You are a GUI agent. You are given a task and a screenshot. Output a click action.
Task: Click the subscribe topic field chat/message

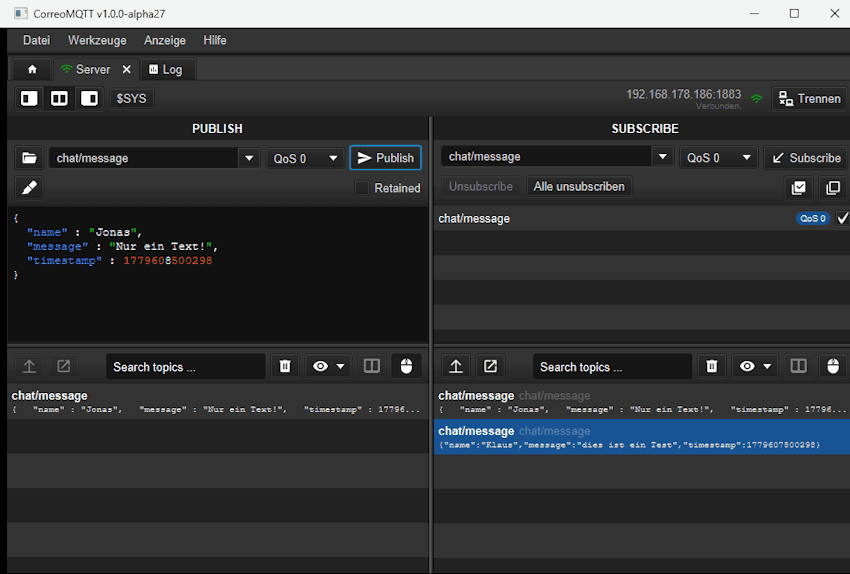coord(546,157)
